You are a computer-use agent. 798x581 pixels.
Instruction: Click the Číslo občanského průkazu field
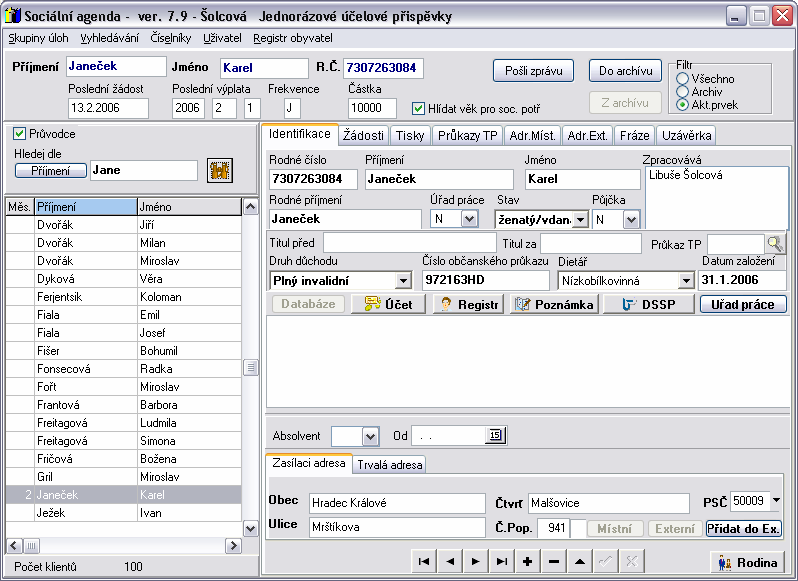coord(486,280)
